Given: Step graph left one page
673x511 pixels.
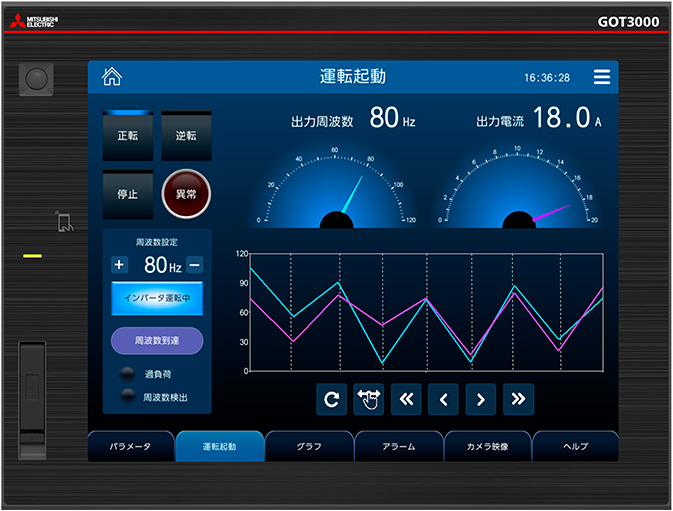Looking at the screenshot, I should pos(443,399).
